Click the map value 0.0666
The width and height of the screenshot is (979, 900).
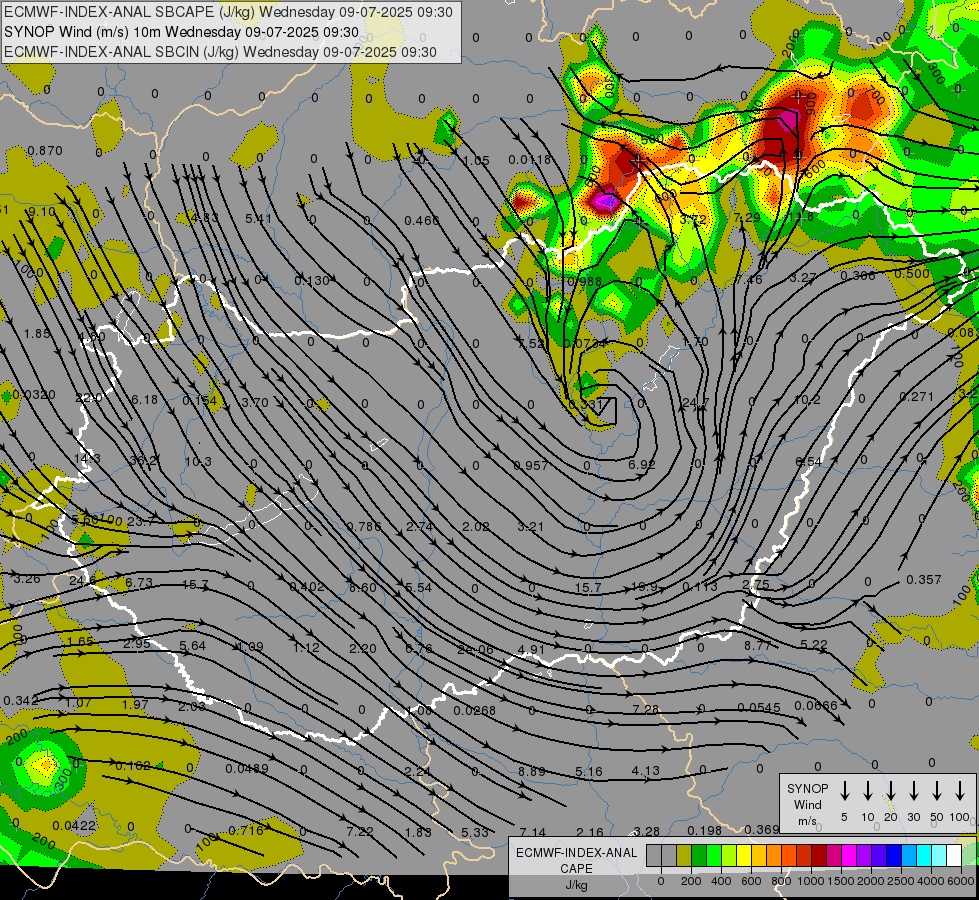[x=815, y=706]
